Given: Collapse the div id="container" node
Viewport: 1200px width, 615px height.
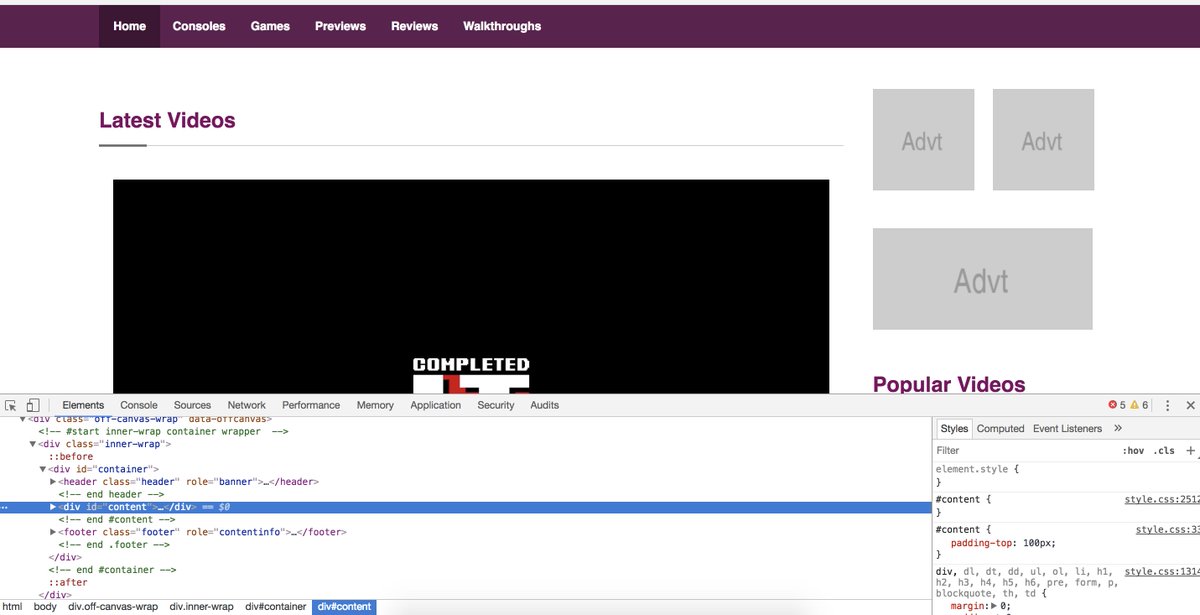Looking at the screenshot, I should [43, 469].
